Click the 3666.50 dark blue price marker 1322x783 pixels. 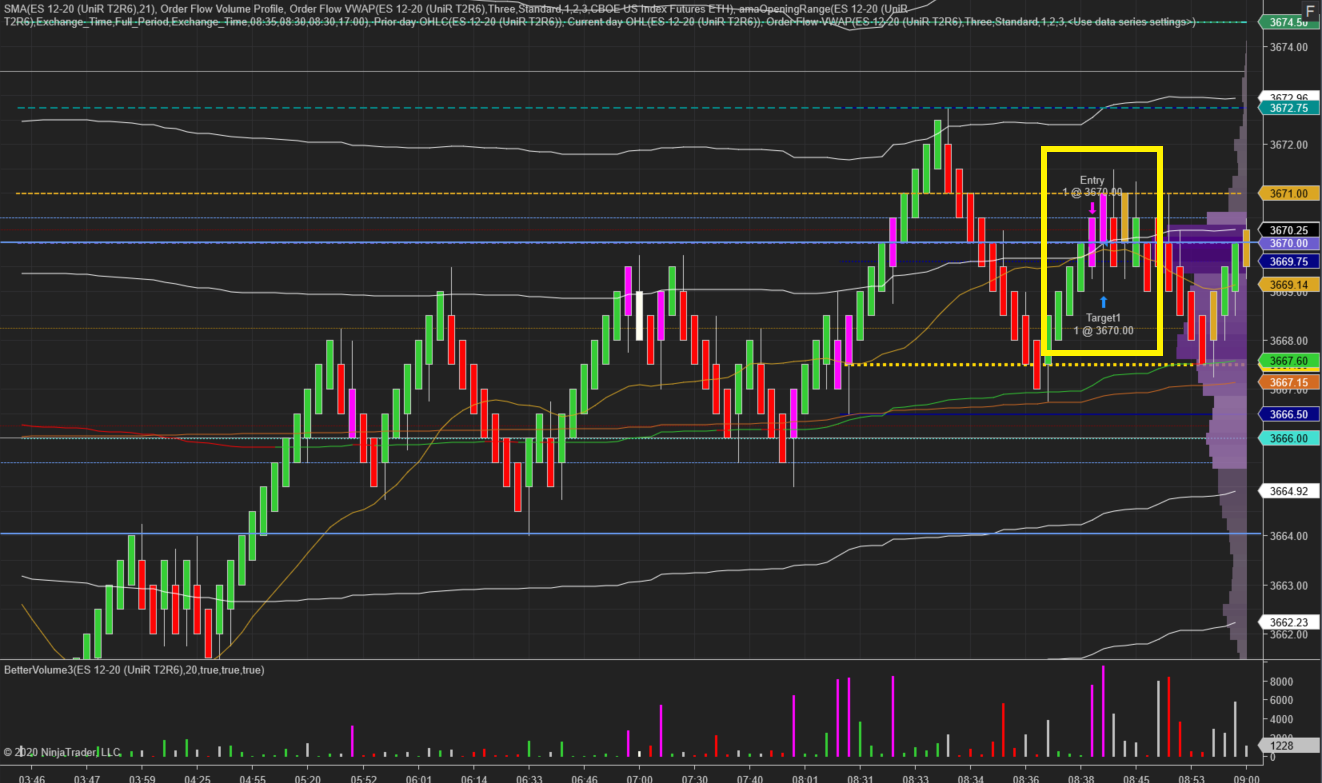(1288, 414)
